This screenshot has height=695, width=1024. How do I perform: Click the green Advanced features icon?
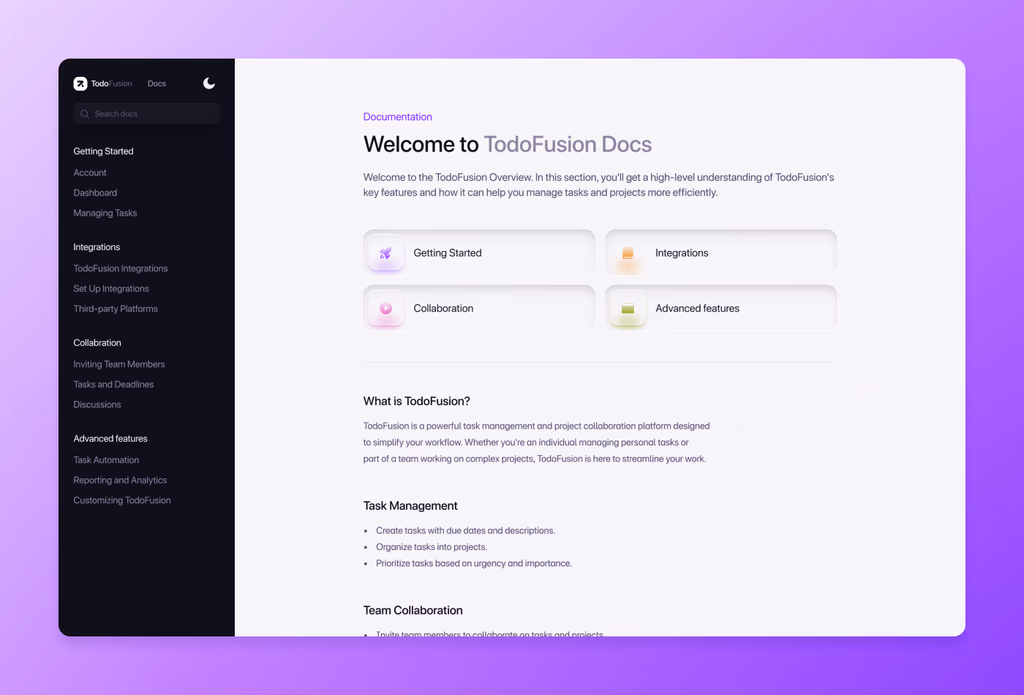click(x=628, y=309)
